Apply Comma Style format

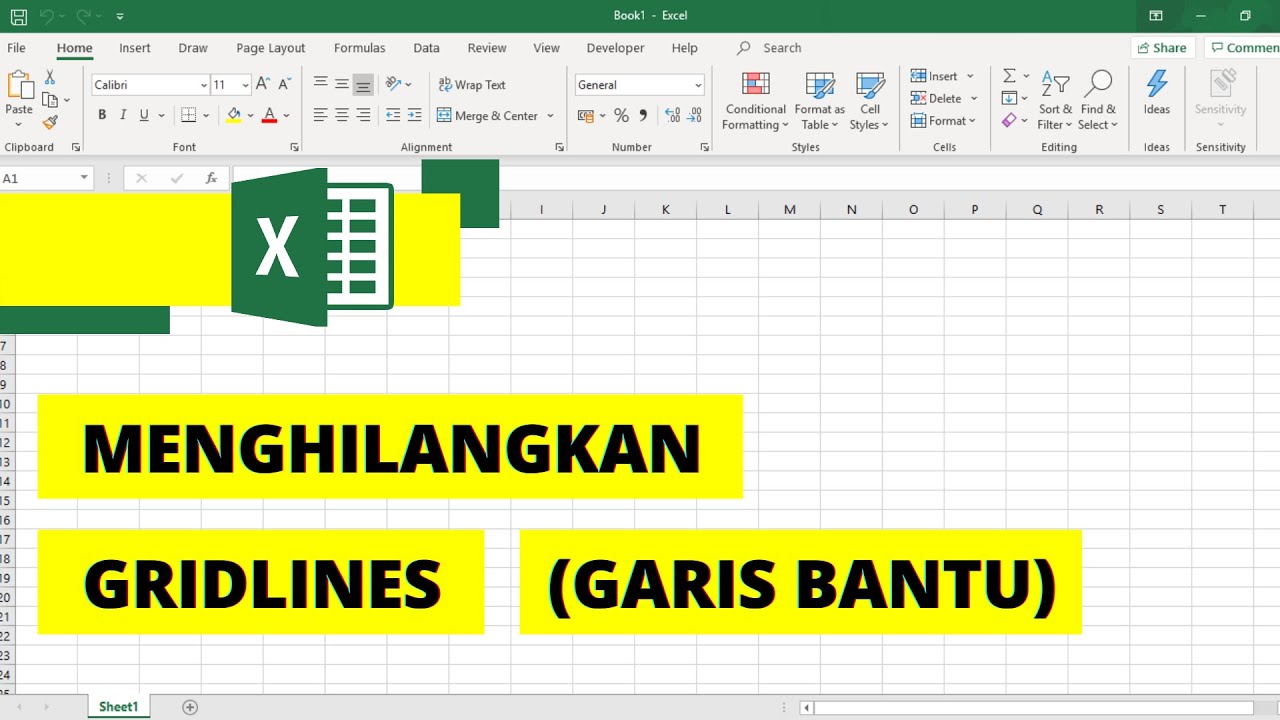(x=643, y=116)
